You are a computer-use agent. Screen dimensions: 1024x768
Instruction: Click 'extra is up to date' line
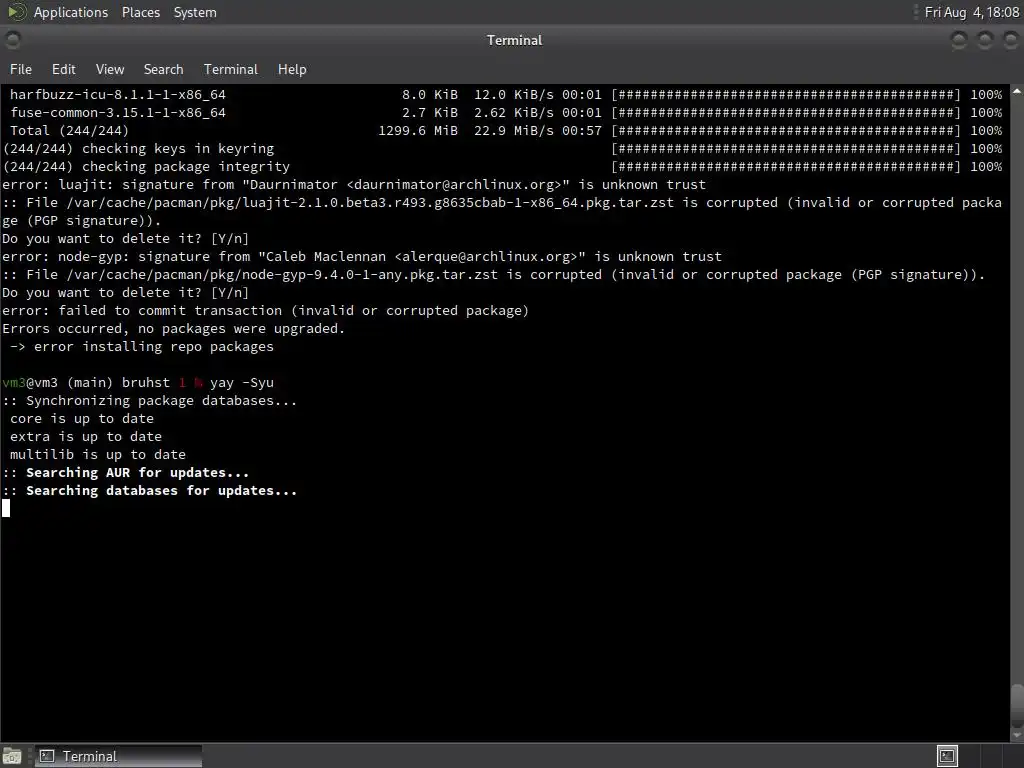coord(86,436)
